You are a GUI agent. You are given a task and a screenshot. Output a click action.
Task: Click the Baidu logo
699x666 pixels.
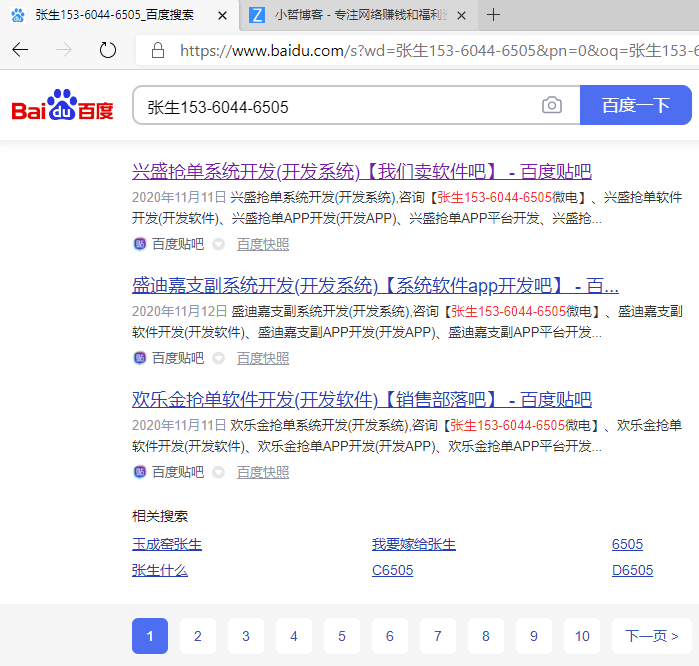62,105
